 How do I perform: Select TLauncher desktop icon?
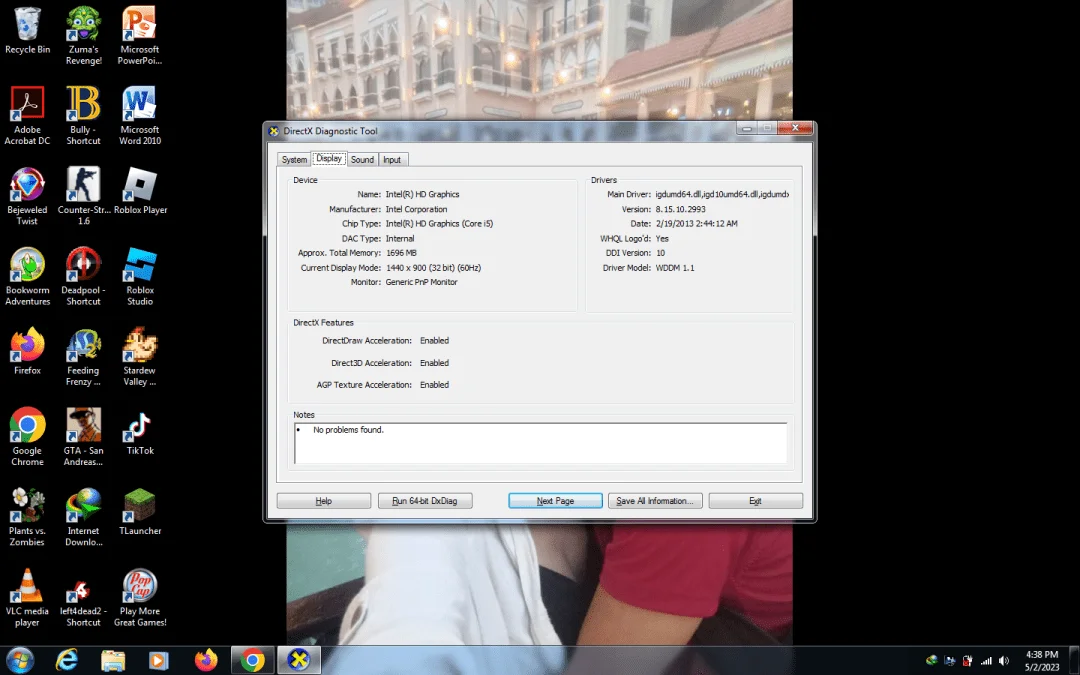point(140,512)
